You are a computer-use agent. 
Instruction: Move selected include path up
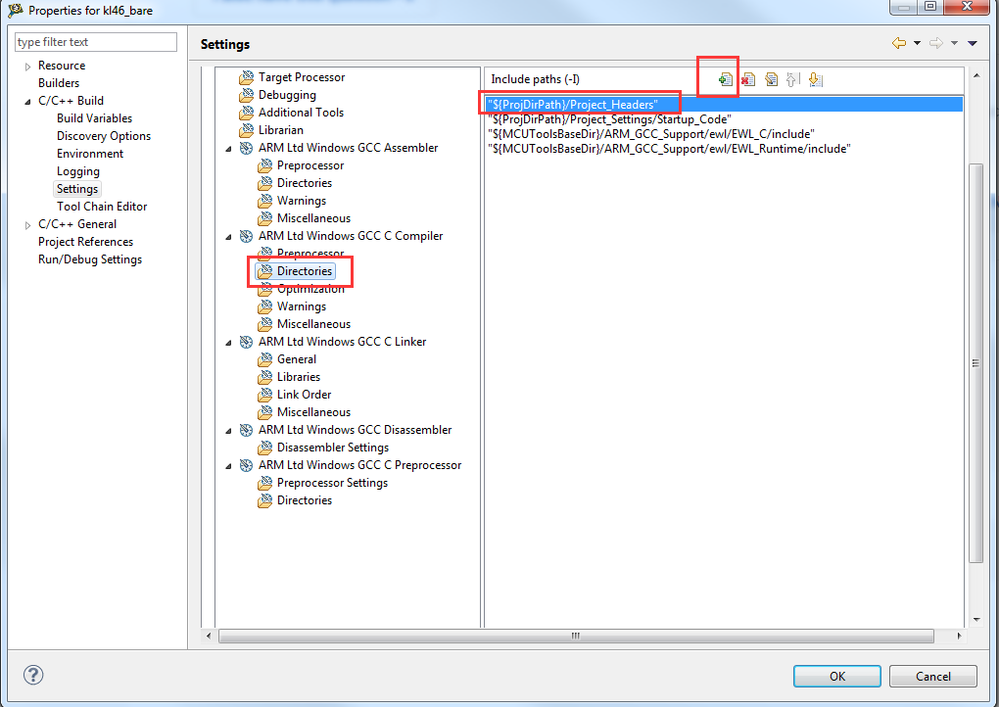click(x=792, y=80)
